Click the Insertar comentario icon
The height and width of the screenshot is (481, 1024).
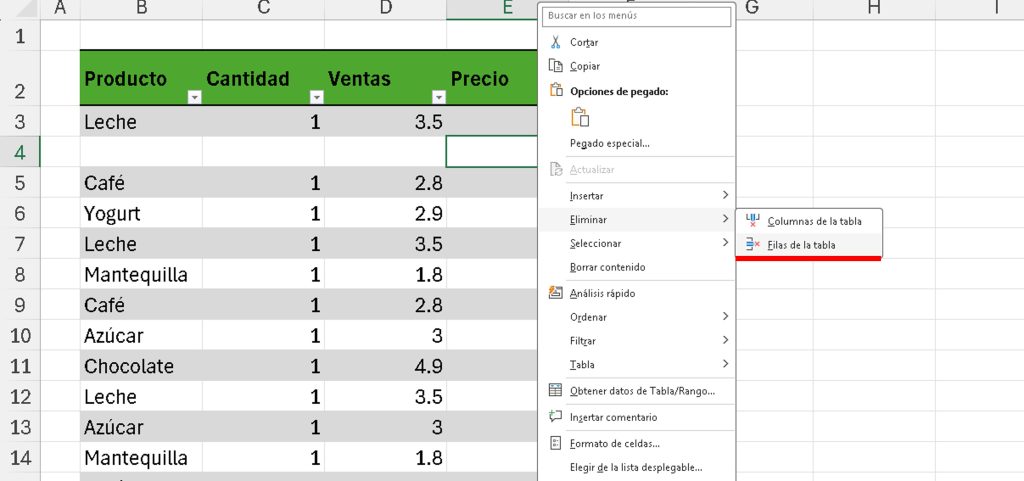(x=557, y=417)
